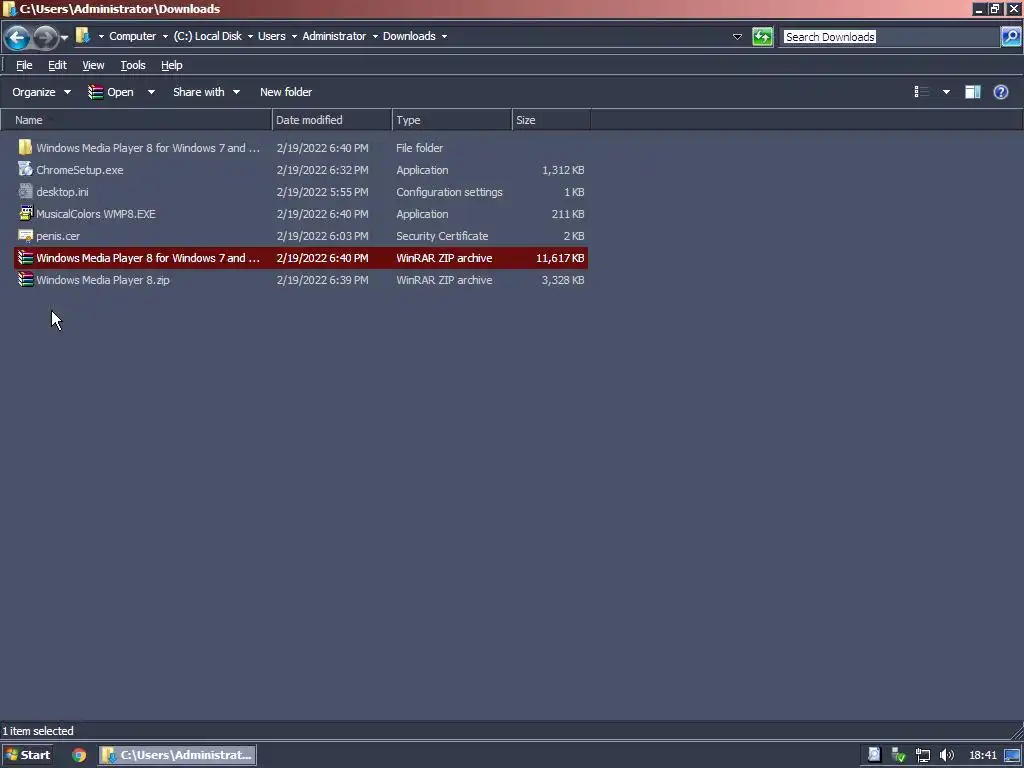Expand the arrow after (C:) Local Disk

[250, 37]
